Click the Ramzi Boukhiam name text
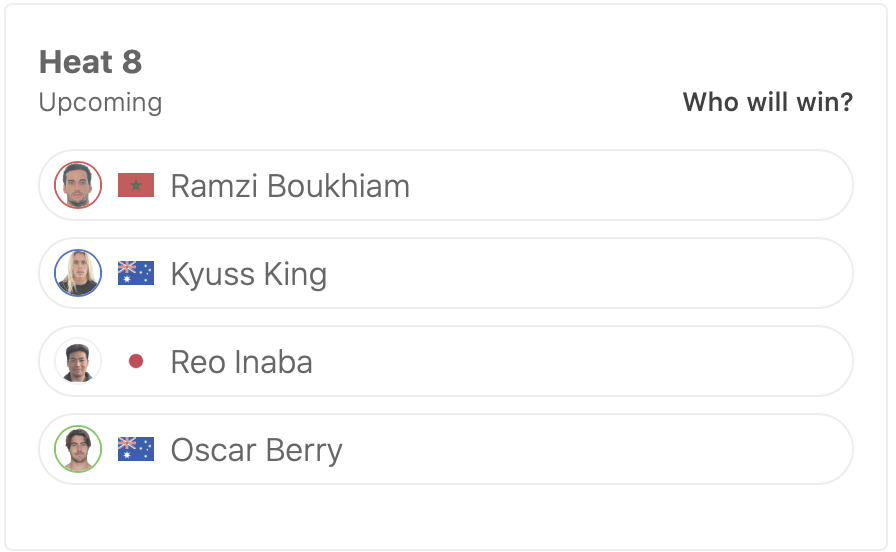This screenshot has width=896, height=552. (x=290, y=186)
